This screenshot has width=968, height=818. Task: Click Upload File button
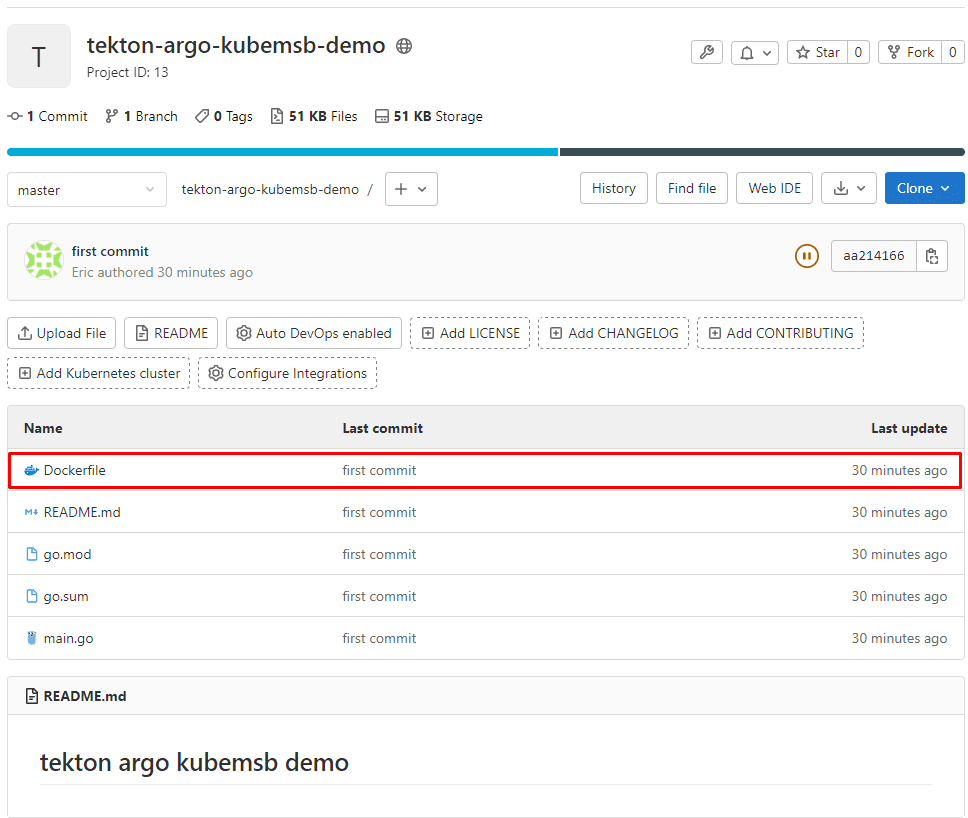click(62, 333)
